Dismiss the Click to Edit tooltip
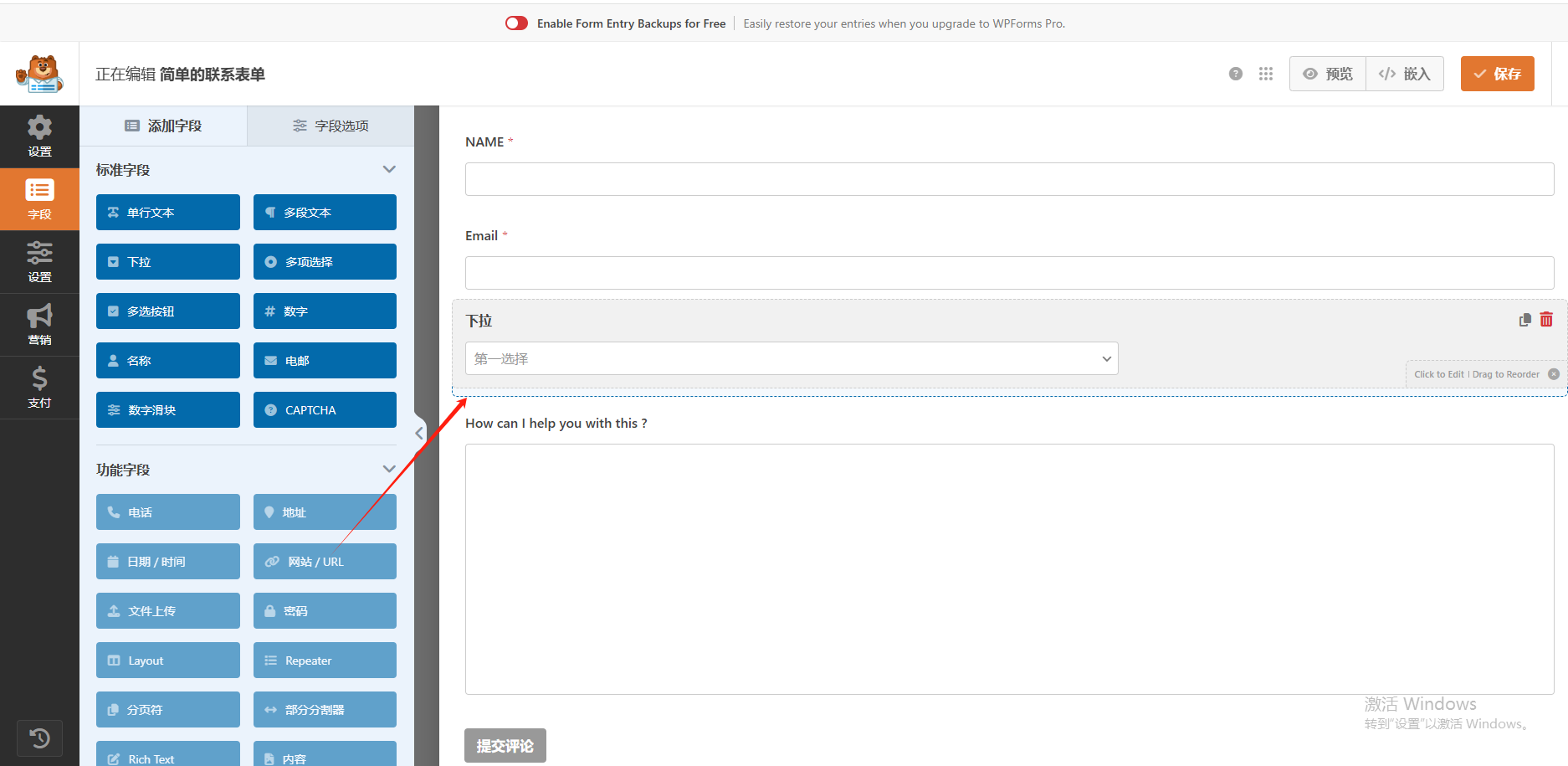This screenshot has height=766, width=1568. click(1554, 374)
